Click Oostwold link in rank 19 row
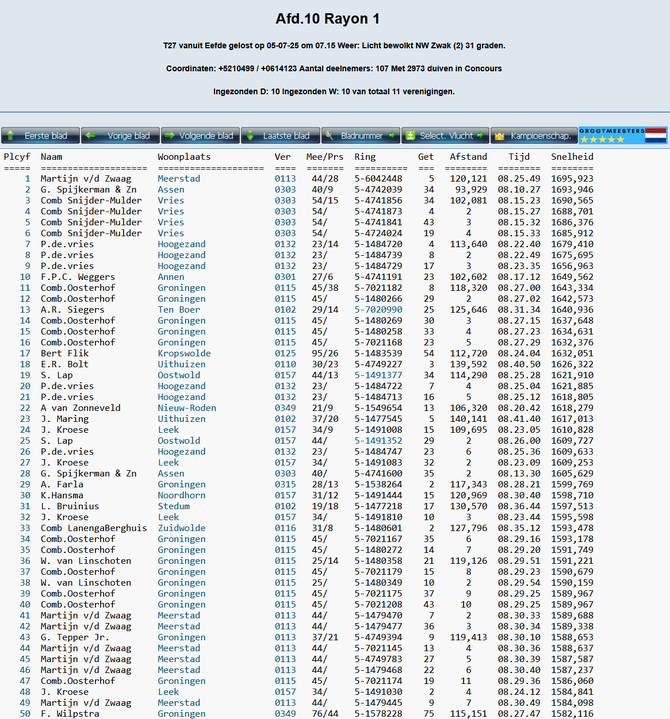Viewport: 670px width, 719px height. (179, 376)
